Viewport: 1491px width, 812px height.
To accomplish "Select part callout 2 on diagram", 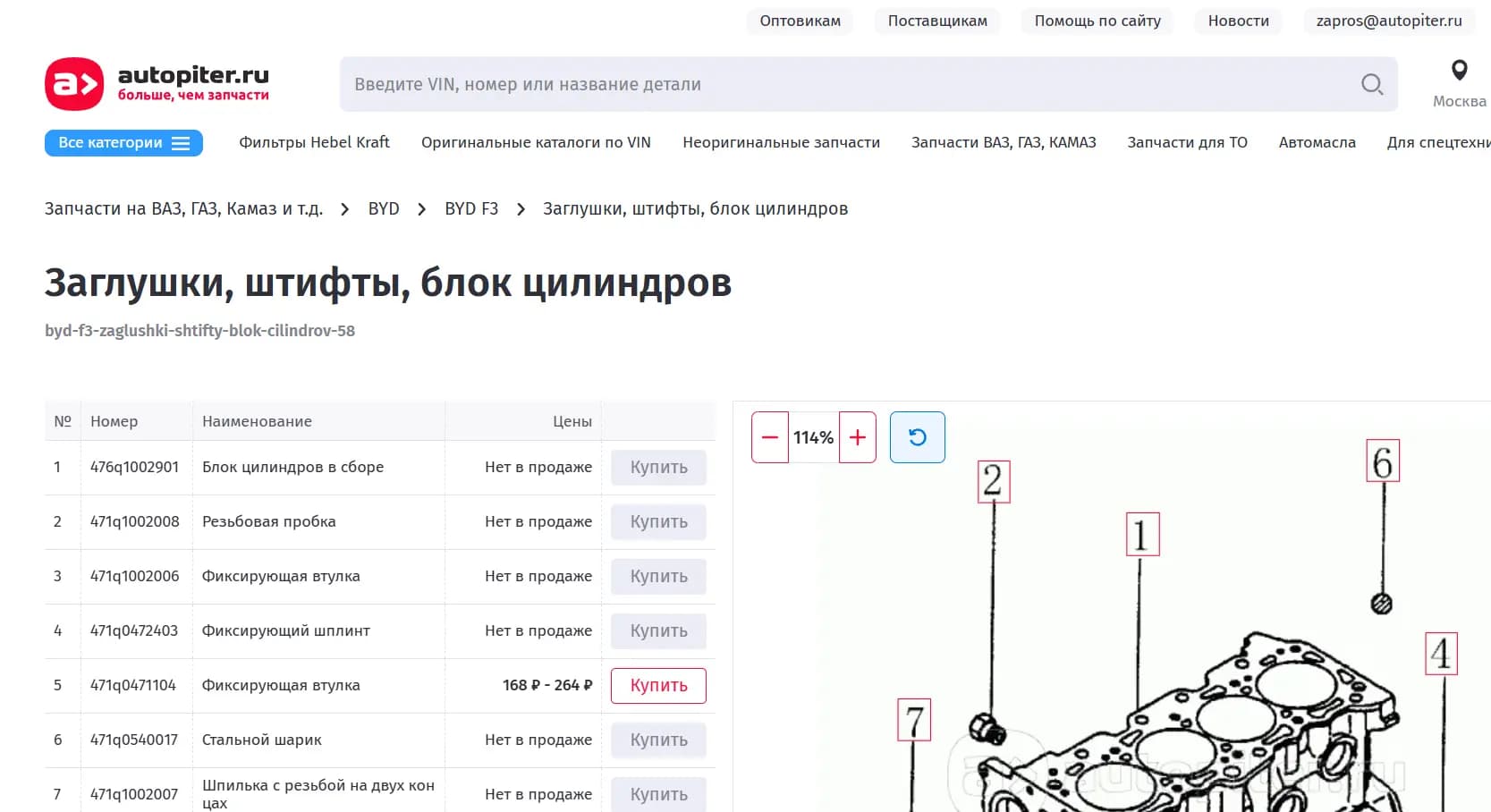I will tap(993, 481).
